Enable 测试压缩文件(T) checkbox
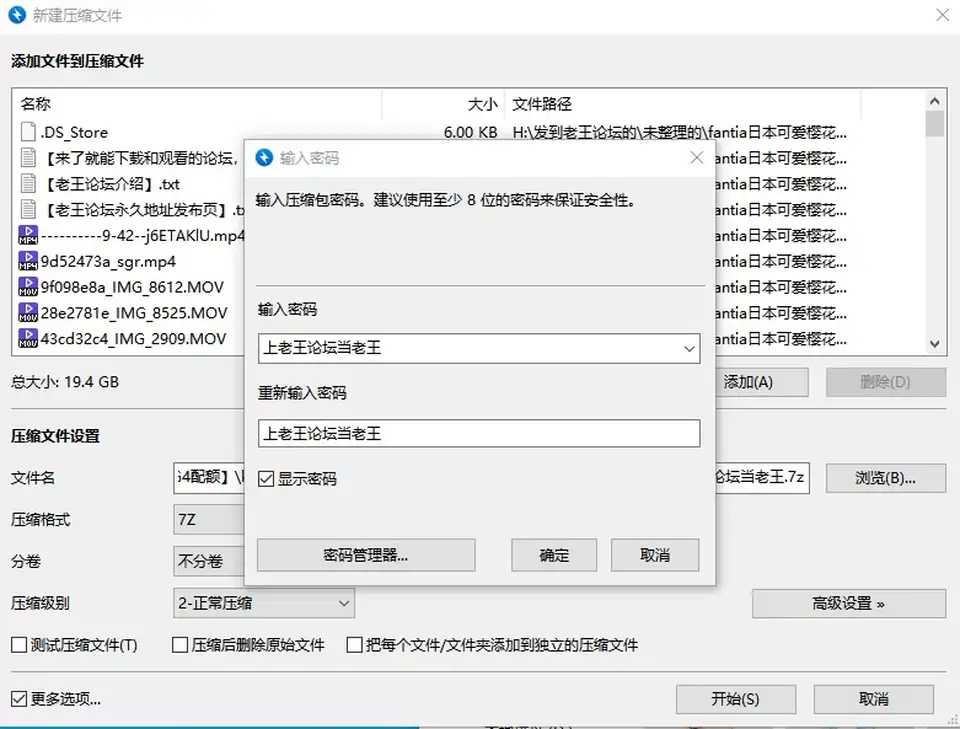 click(x=19, y=645)
